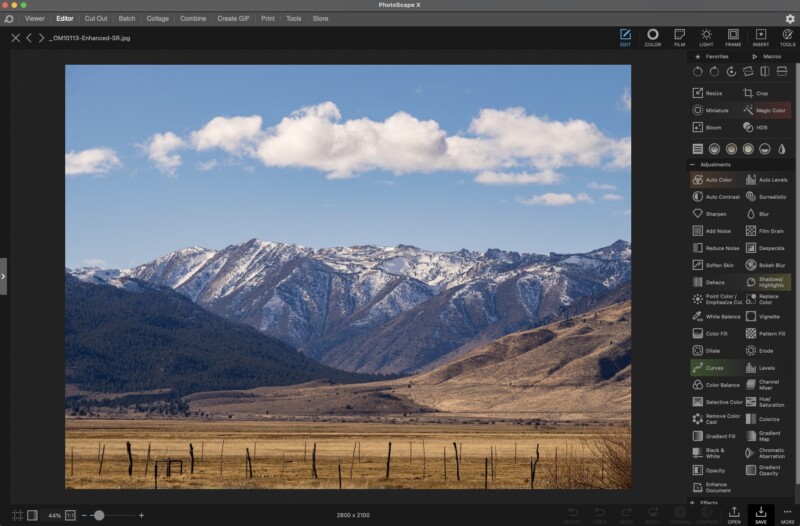Image resolution: width=800 pixels, height=526 pixels.
Task: Open the Film panel in top toolbar
Action: pyautogui.click(x=679, y=37)
